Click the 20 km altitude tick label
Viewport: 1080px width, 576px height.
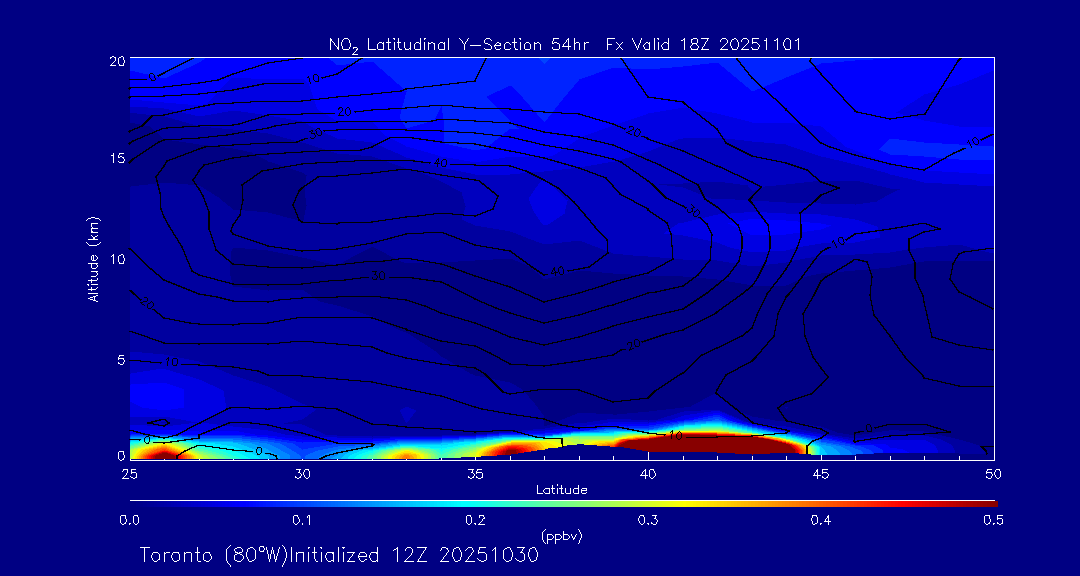(116, 60)
